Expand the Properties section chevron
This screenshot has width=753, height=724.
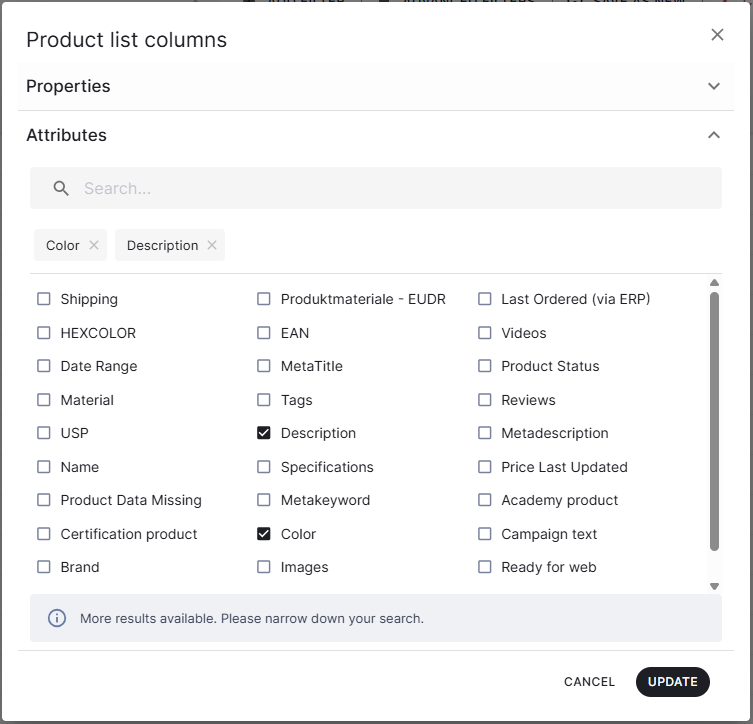714,86
